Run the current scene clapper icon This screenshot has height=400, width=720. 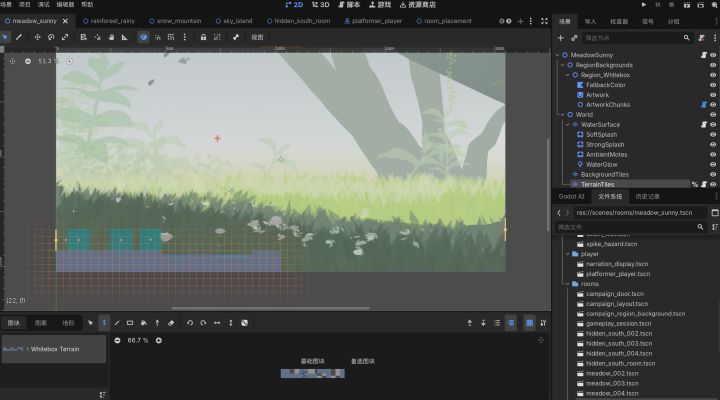pyautogui.click(x=687, y=5)
